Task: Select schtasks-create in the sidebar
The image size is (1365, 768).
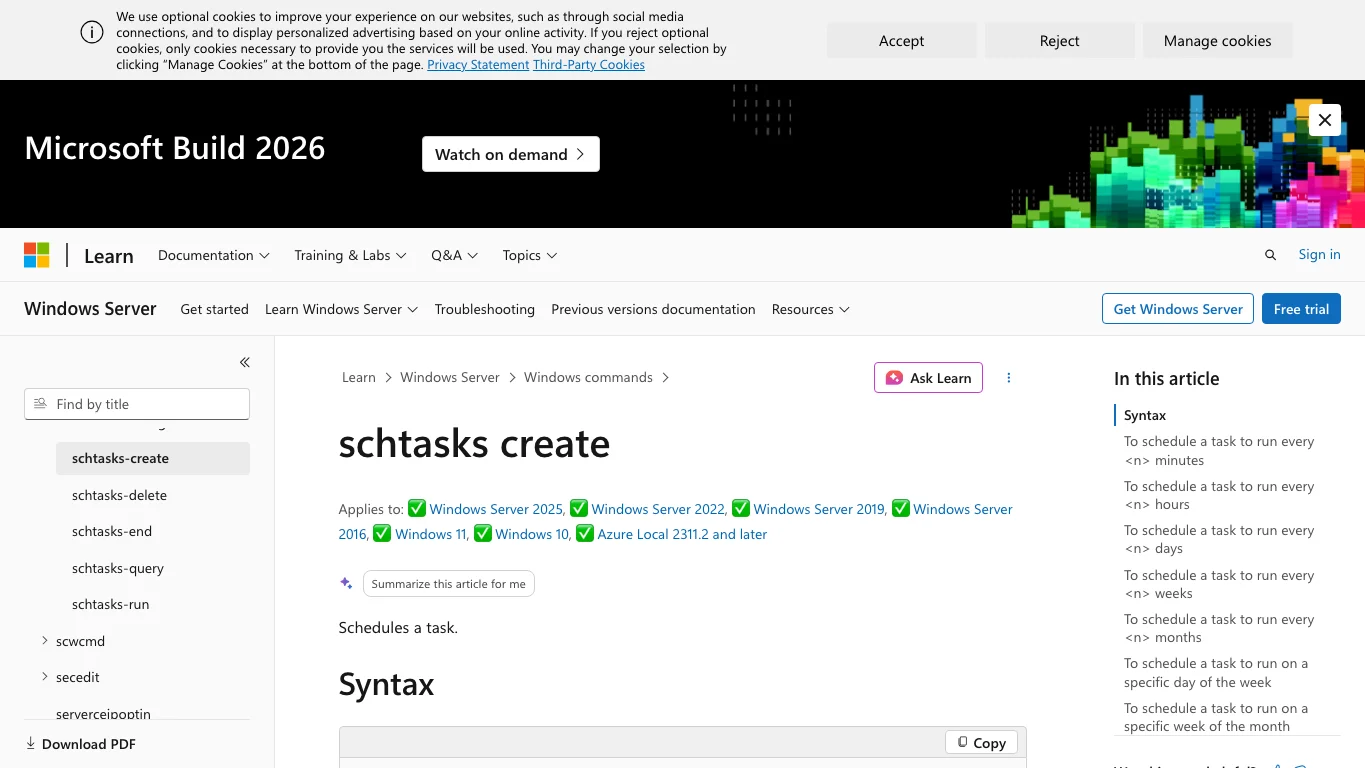Action: tap(153, 458)
